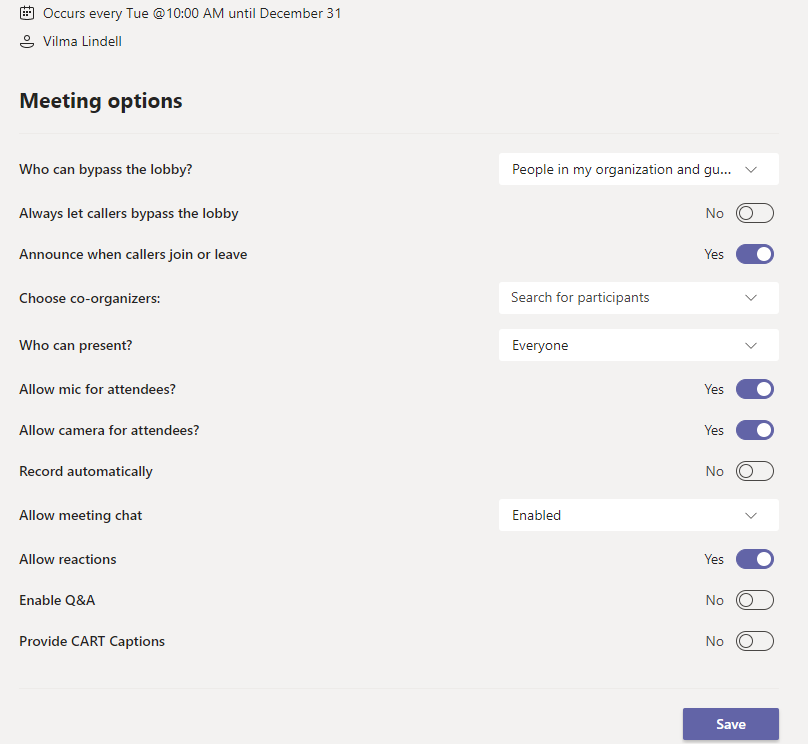The height and width of the screenshot is (744, 808).
Task: Toggle off Allow camera for attendees
Action: pos(754,430)
